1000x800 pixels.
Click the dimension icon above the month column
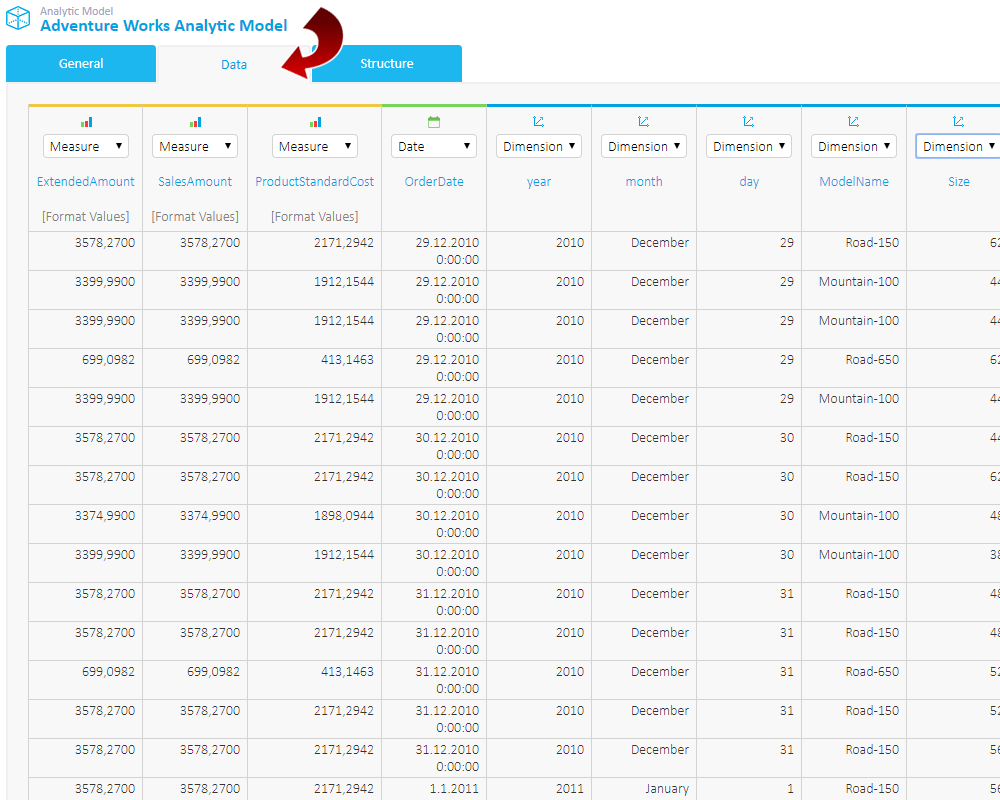point(643,120)
